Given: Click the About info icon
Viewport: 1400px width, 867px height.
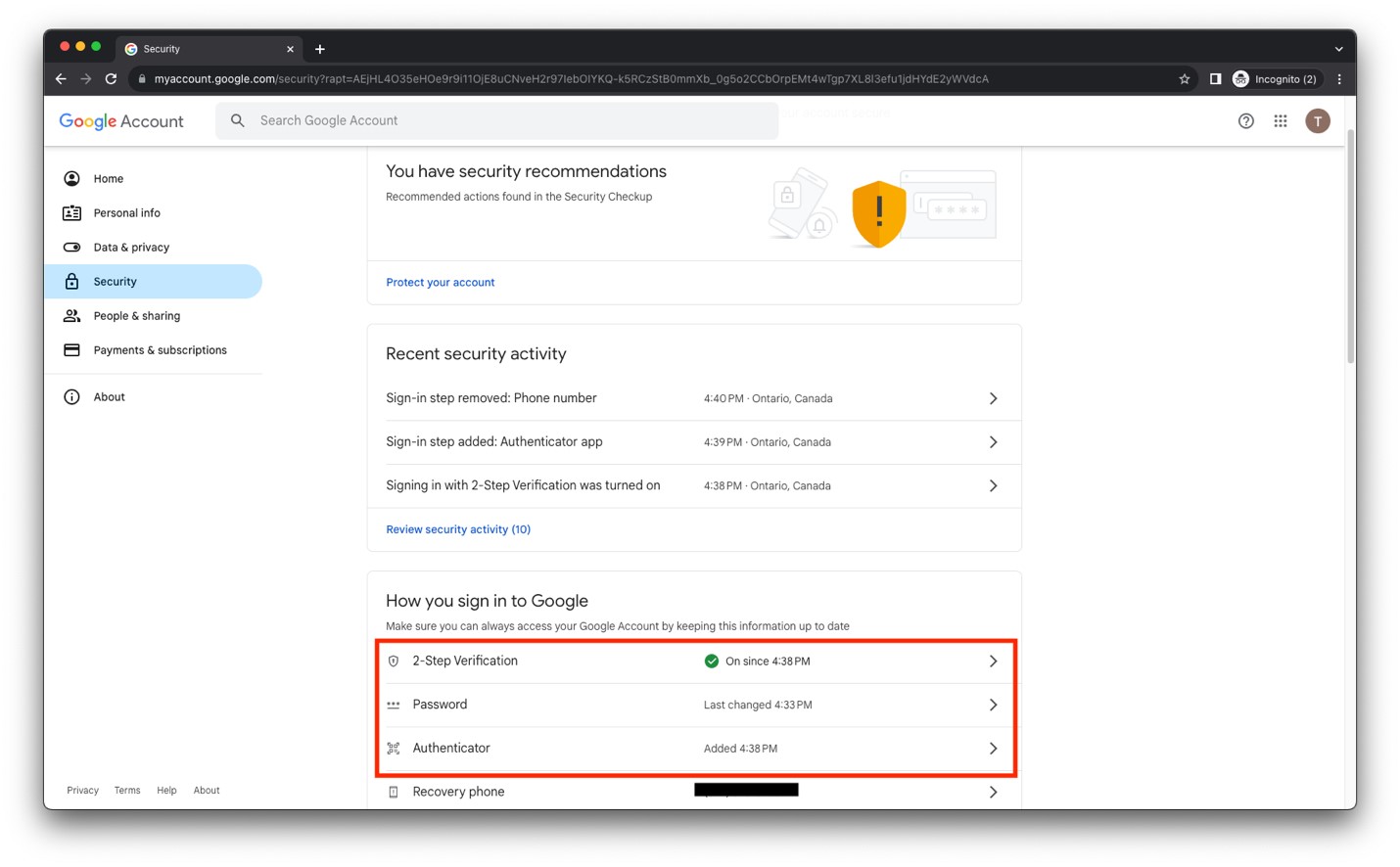Looking at the screenshot, I should pos(71,397).
